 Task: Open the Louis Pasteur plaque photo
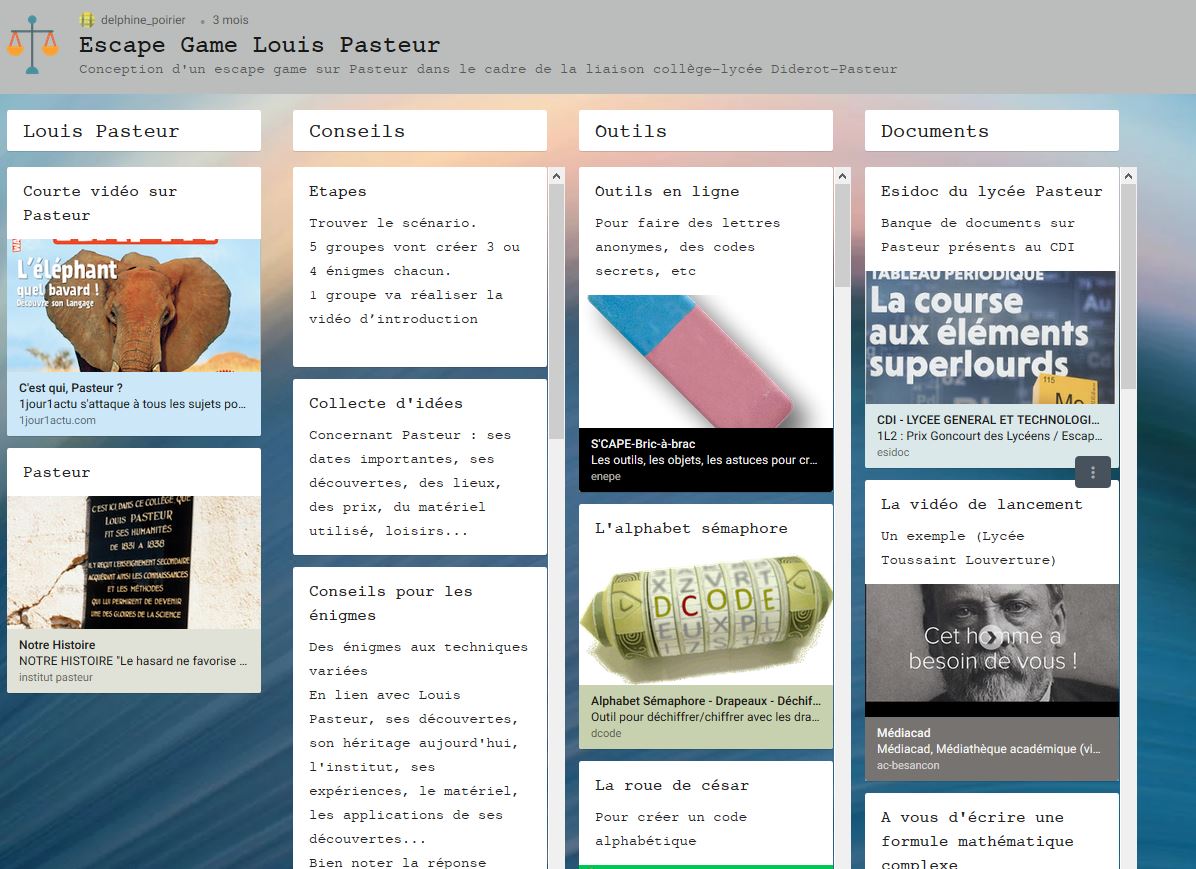[134, 562]
